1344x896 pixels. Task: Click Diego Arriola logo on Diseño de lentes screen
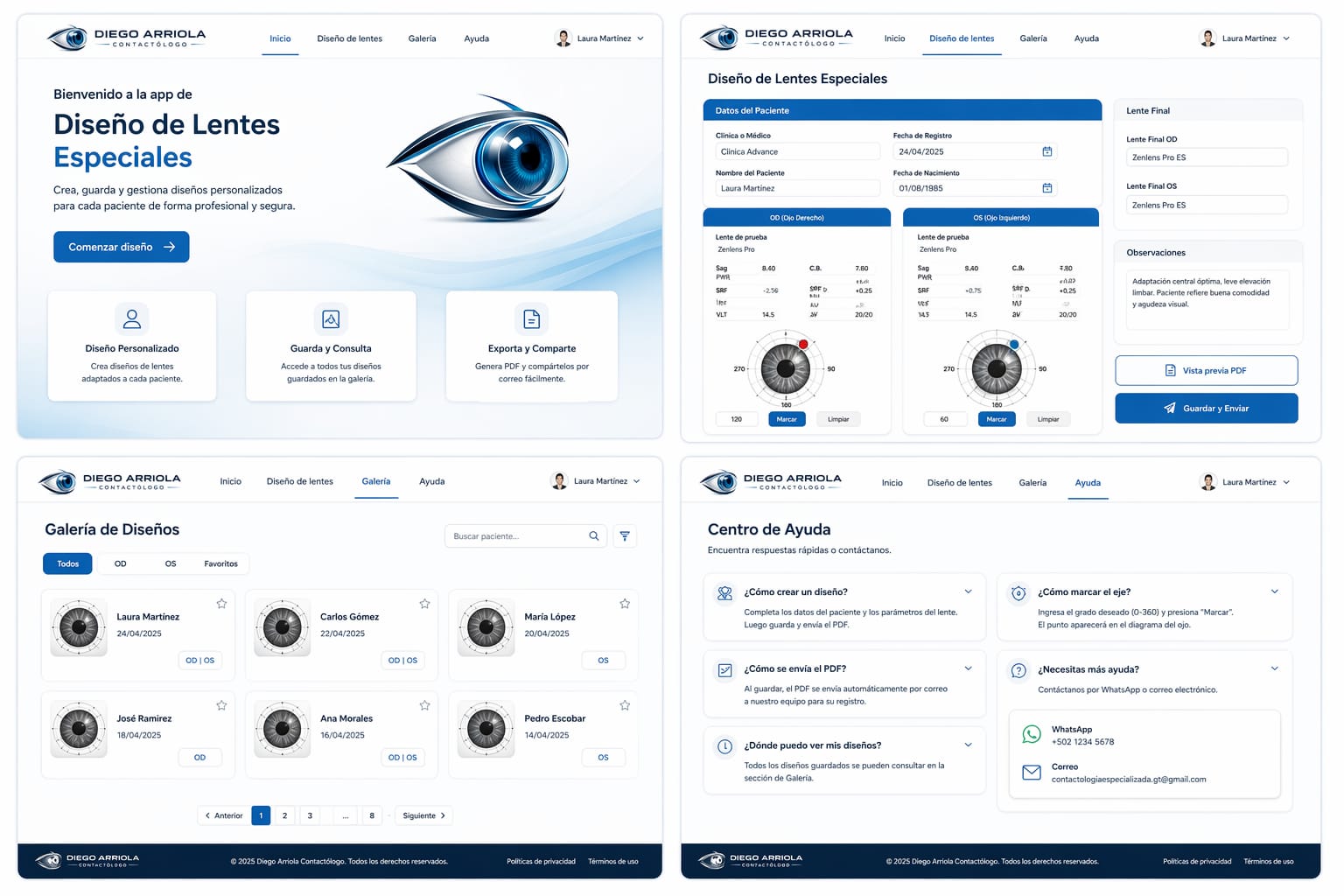pyautogui.click(x=776, y=38)
